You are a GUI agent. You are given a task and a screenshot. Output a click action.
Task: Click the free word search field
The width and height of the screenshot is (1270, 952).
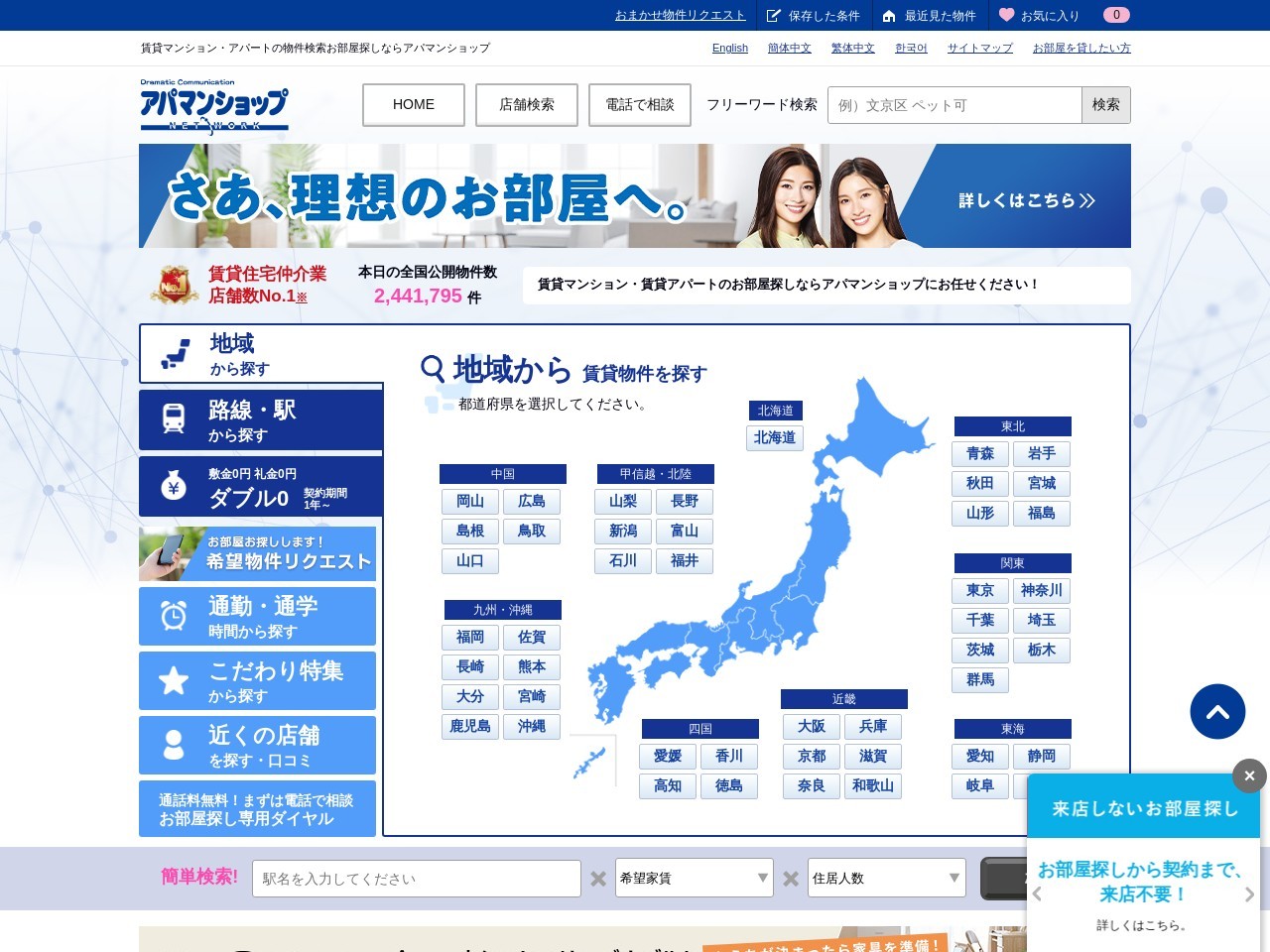tap(954, 105)
